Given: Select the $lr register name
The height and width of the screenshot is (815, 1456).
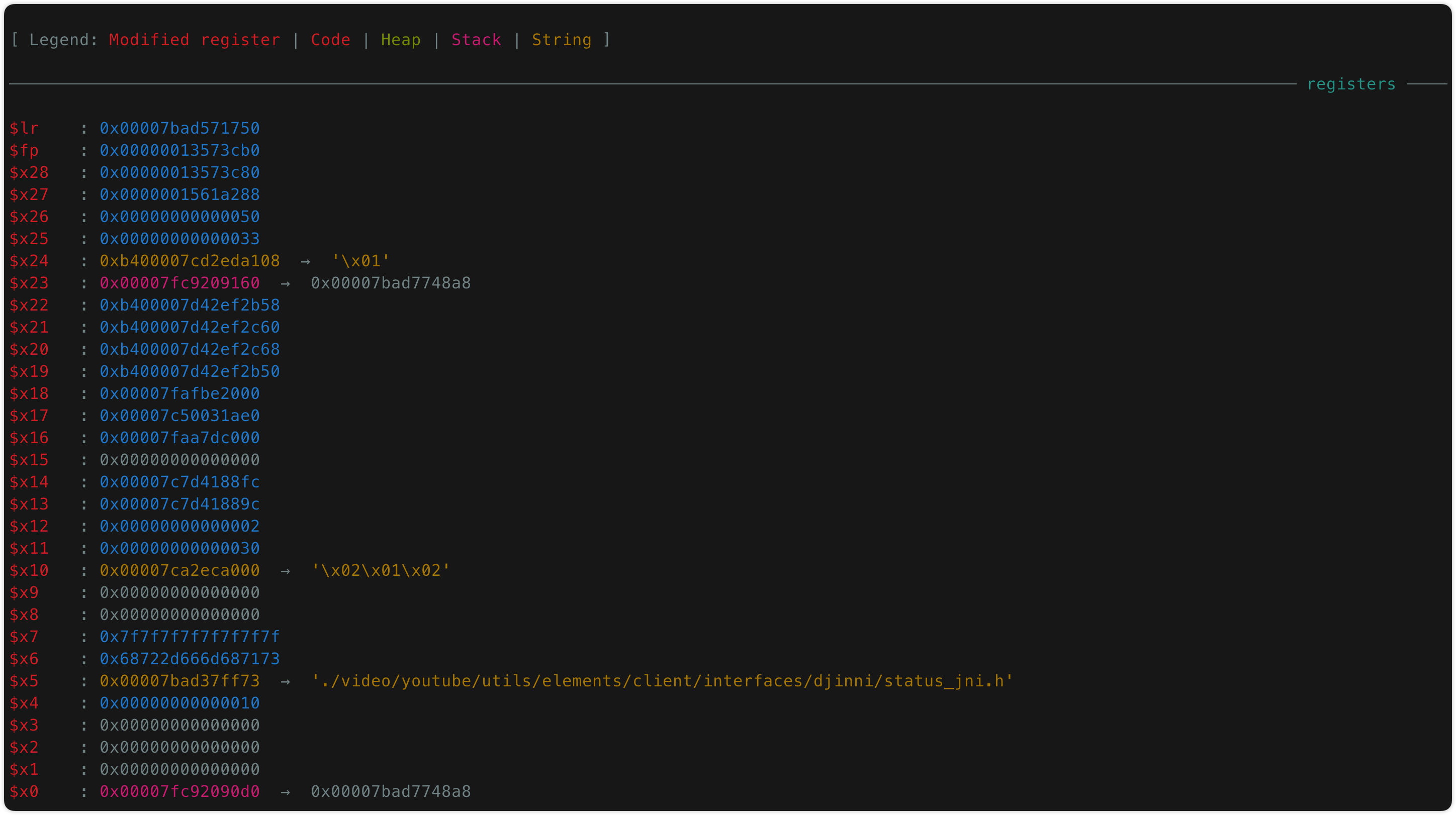Looking at the screenshot, I should [x=24, y=129].
